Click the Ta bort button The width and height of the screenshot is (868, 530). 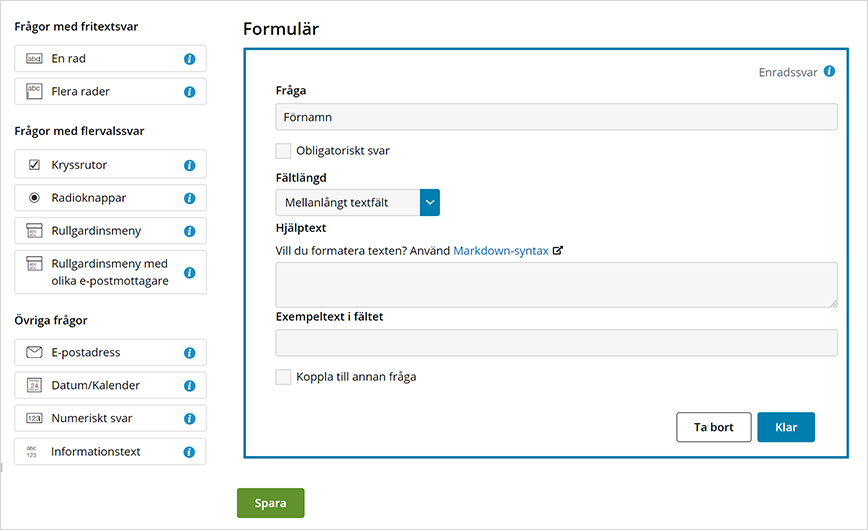coord(714,427)
